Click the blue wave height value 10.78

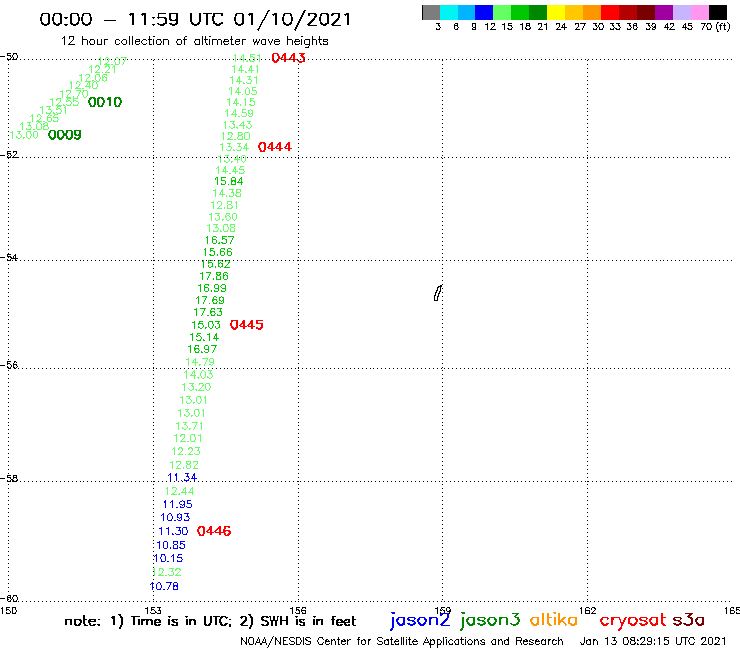click(164, 586)
